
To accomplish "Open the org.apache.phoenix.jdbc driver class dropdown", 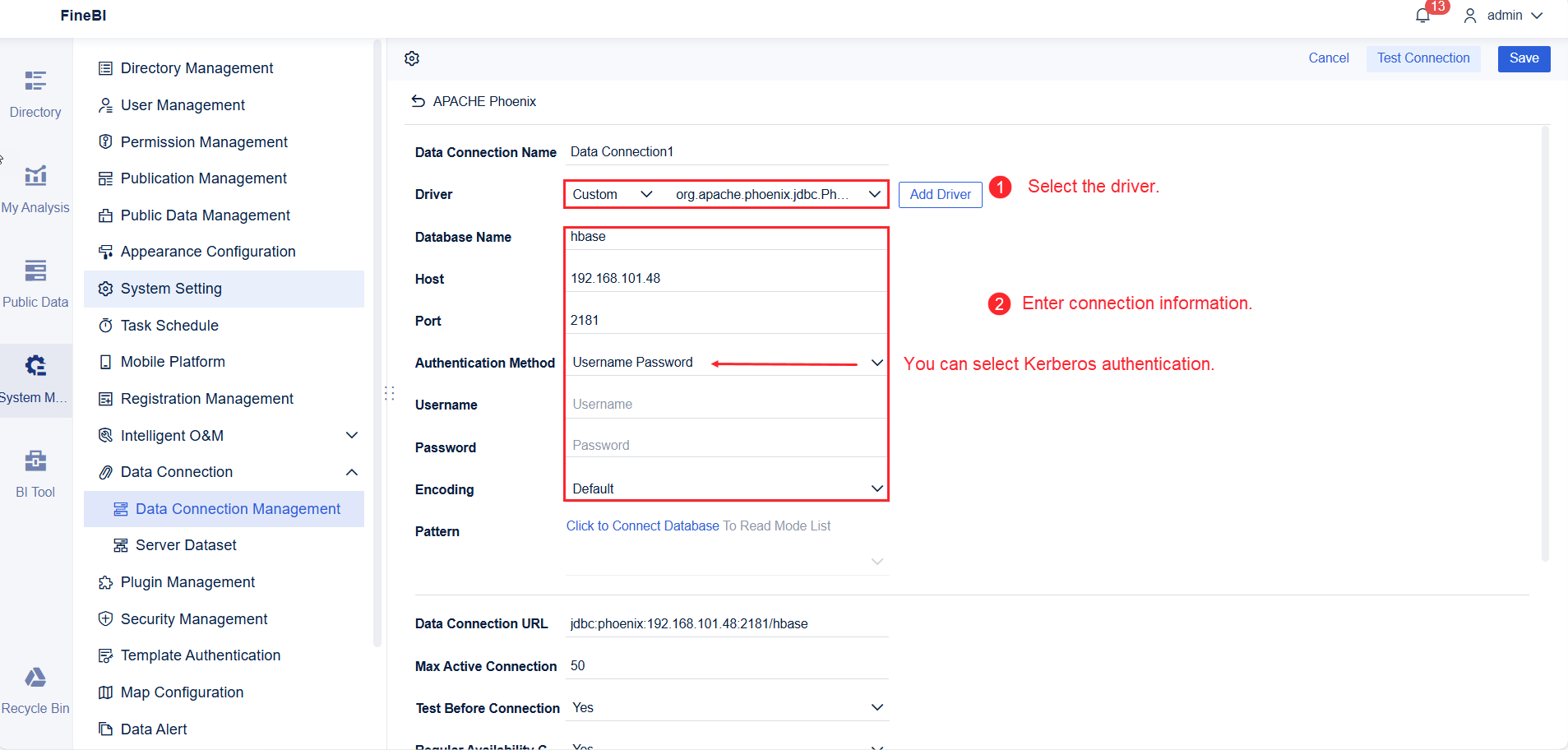I will [778, 194].
